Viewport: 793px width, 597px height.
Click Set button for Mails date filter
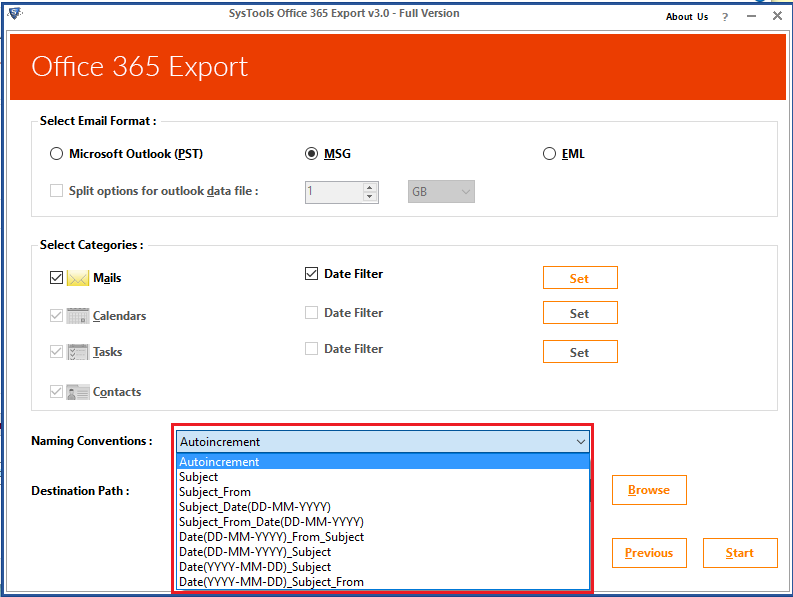tap(580, 278)
